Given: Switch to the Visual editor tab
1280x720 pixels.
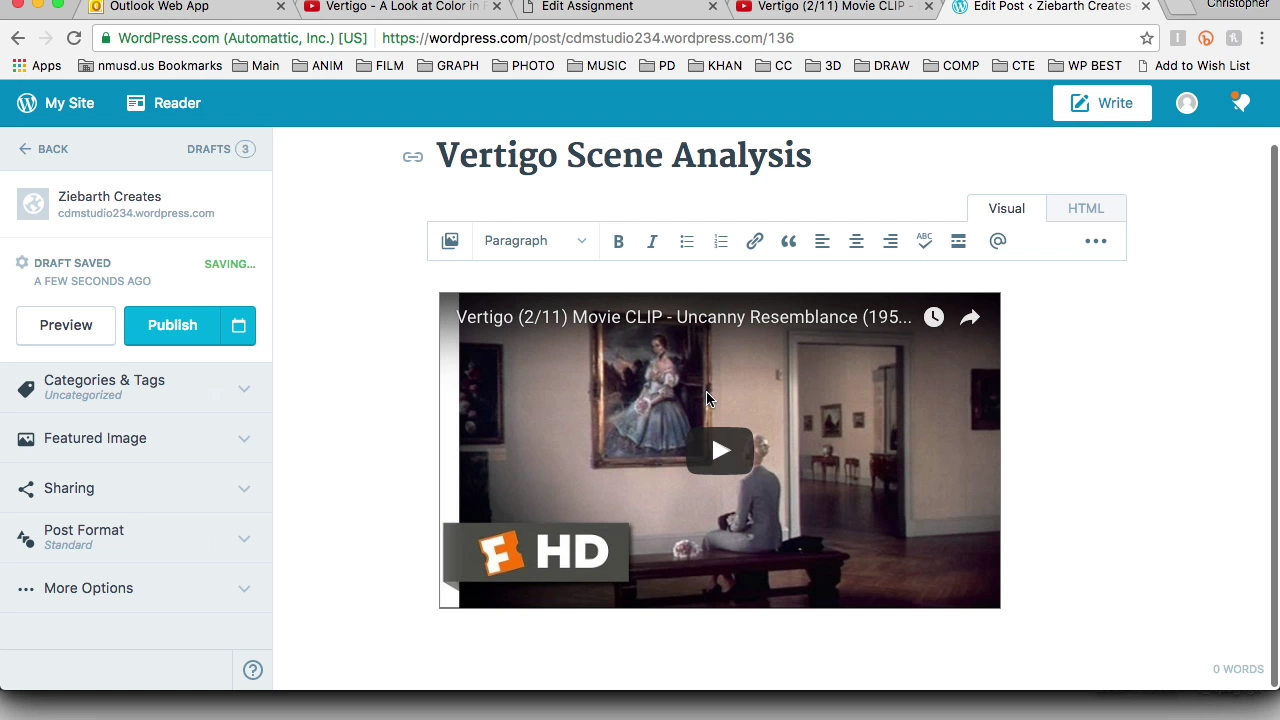Looking at the screenshot, I should pos(1007,208).
